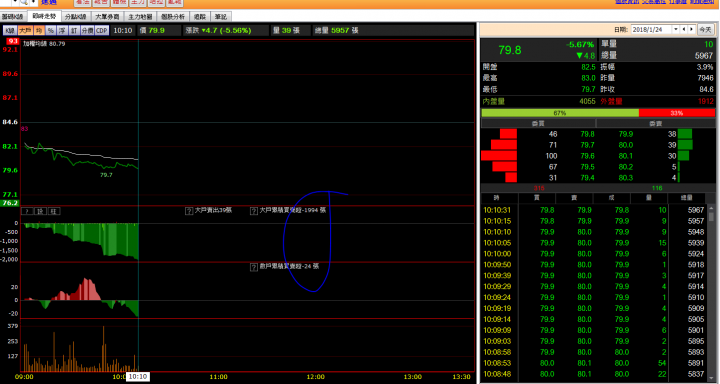720x384 pixels.
Task: Open the date picker dropdown arrow
Action: click(675, 29)
